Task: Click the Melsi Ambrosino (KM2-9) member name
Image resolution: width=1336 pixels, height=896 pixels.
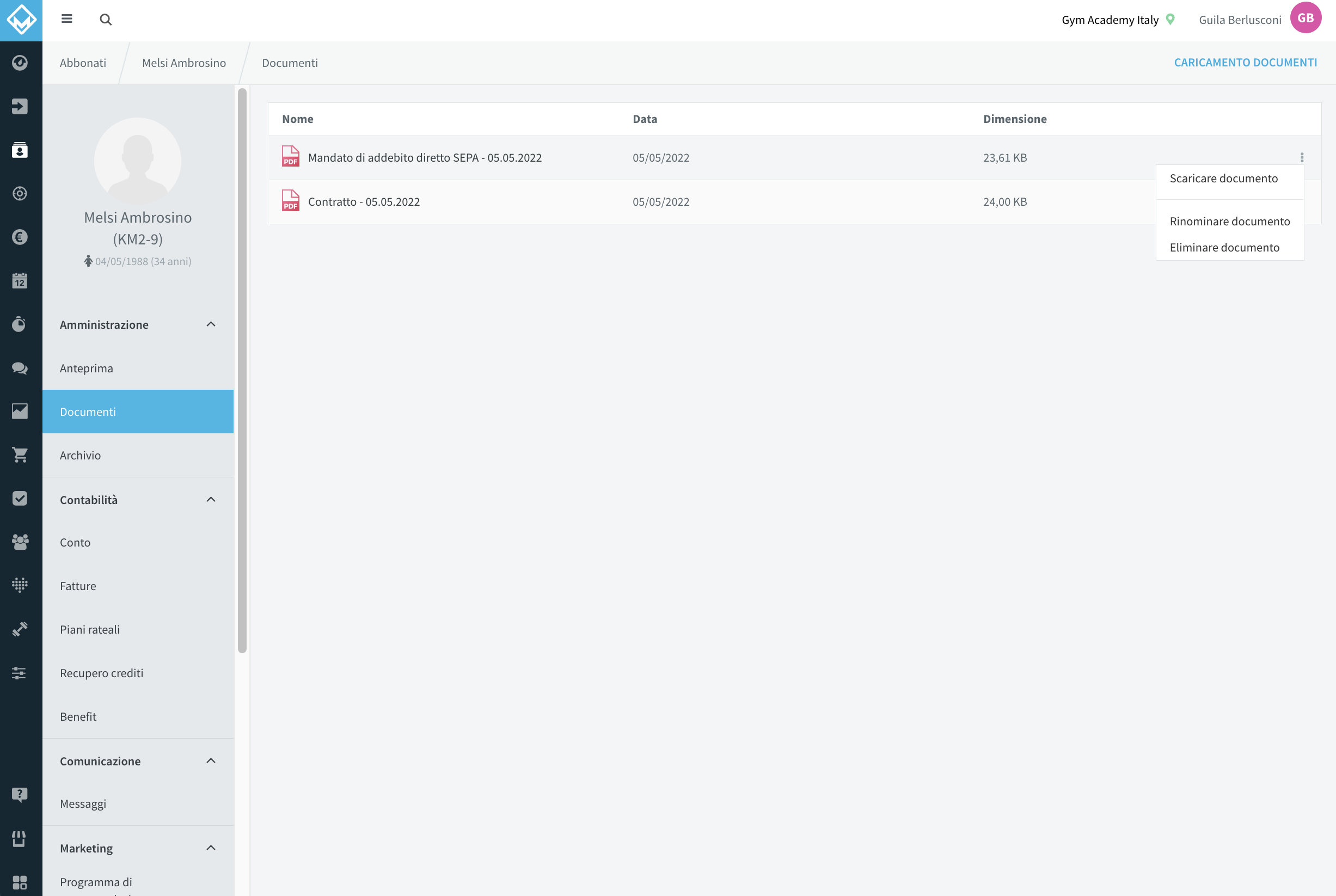Action: tap(138, 228)
